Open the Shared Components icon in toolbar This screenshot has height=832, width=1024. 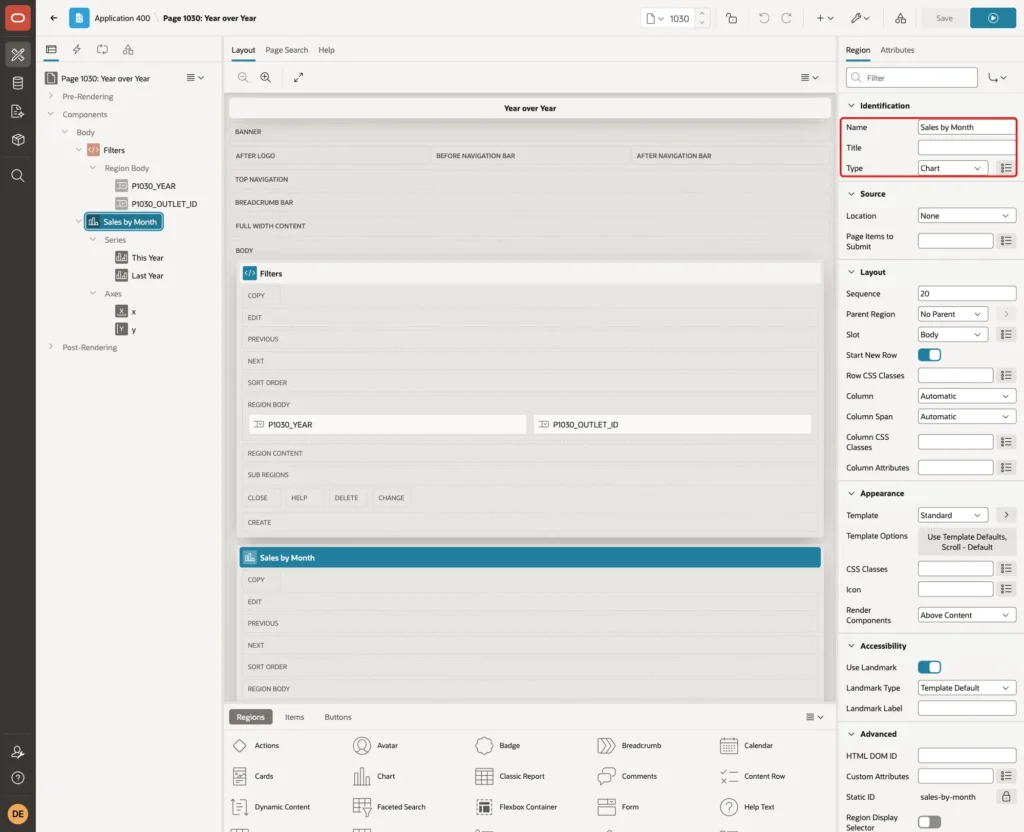900,18
